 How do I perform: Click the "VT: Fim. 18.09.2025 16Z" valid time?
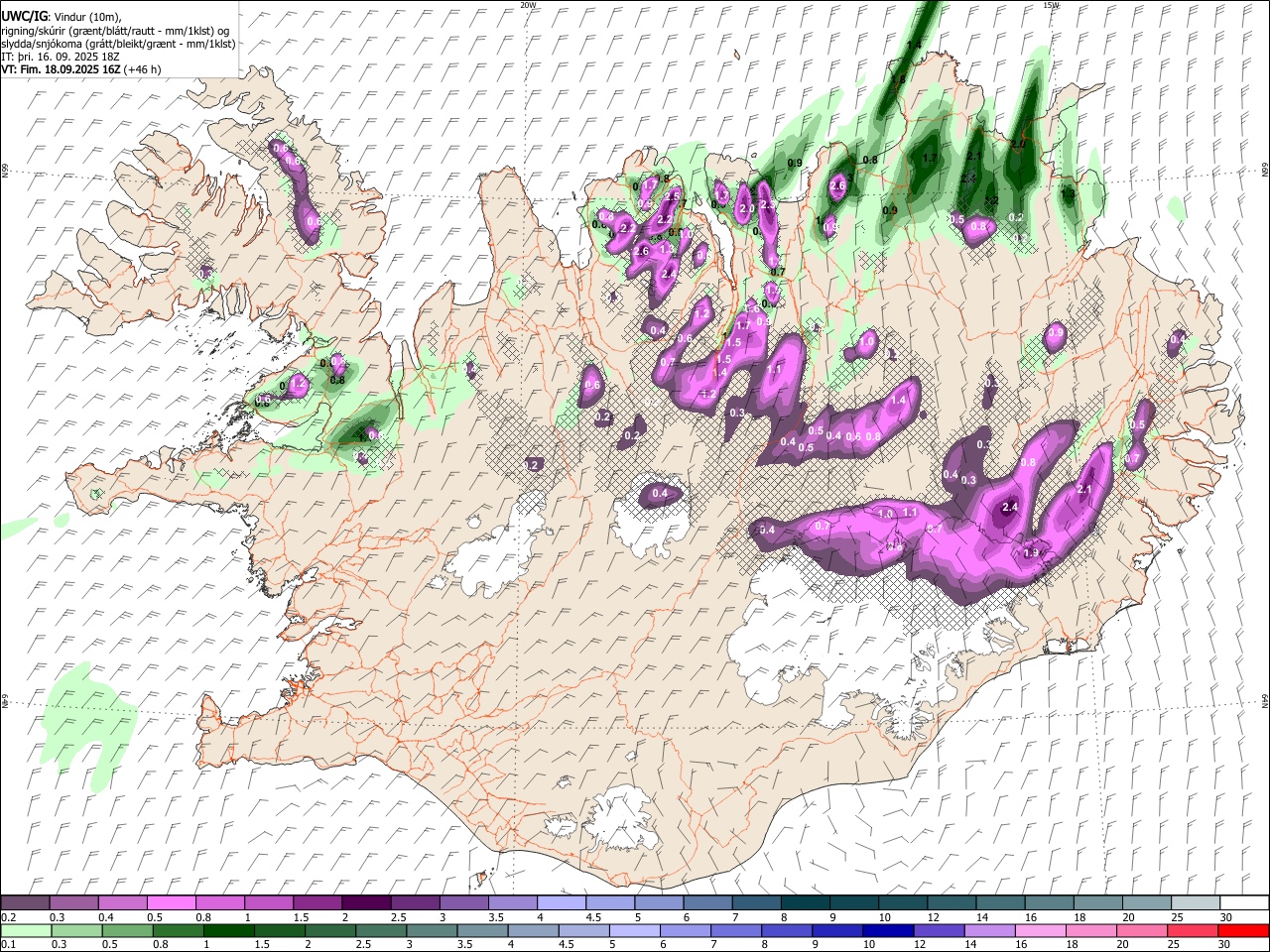62,69
